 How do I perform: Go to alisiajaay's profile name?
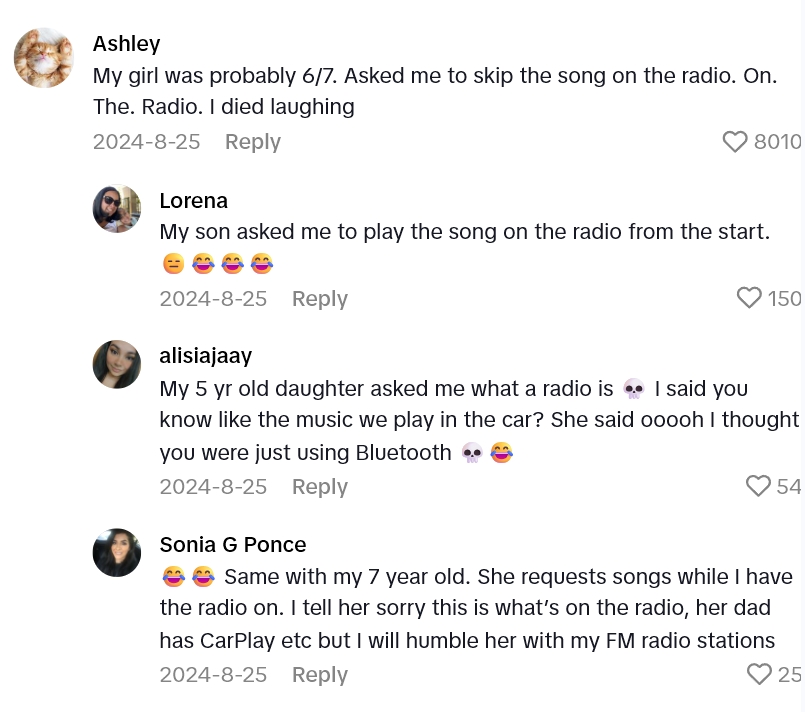(205, 355)
